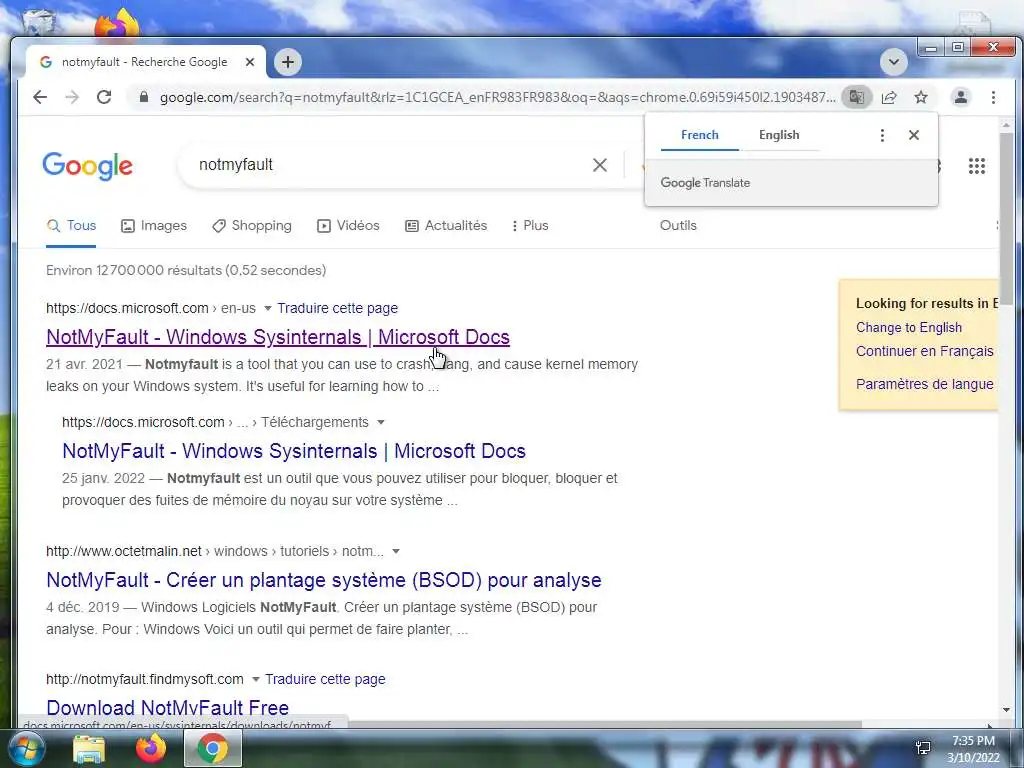The width and height of the screenshot is (1024, 768).
Task: Click the browser forward arrow
Action: click(72, 97)
